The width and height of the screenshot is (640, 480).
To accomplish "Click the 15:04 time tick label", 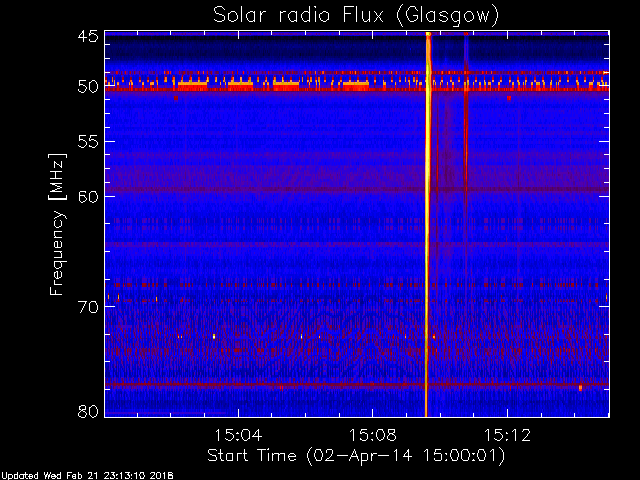I will pos(238,435).
